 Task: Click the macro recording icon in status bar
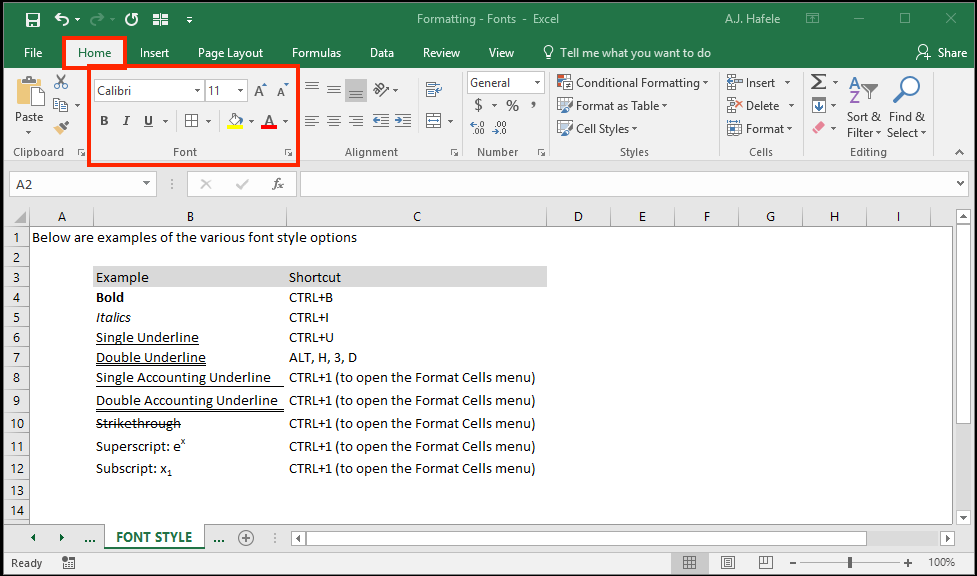69,563
